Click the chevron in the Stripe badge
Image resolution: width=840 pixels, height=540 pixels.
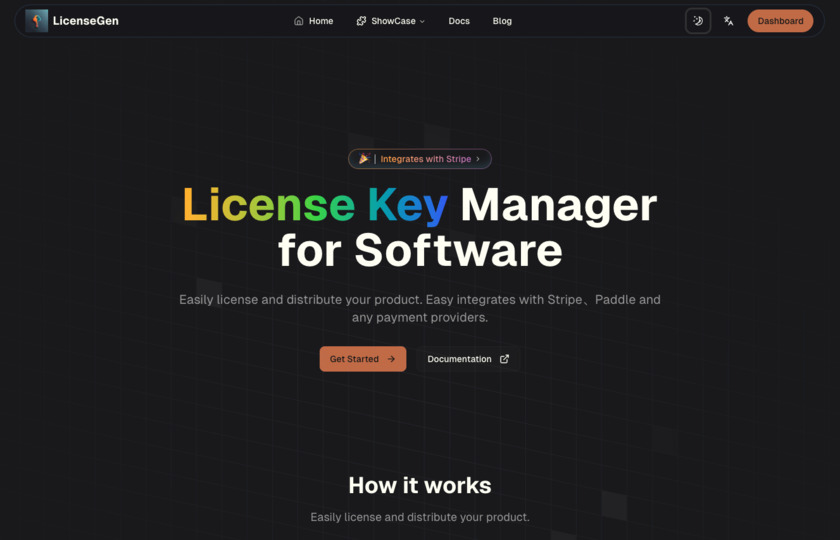[x=478, y=159]
